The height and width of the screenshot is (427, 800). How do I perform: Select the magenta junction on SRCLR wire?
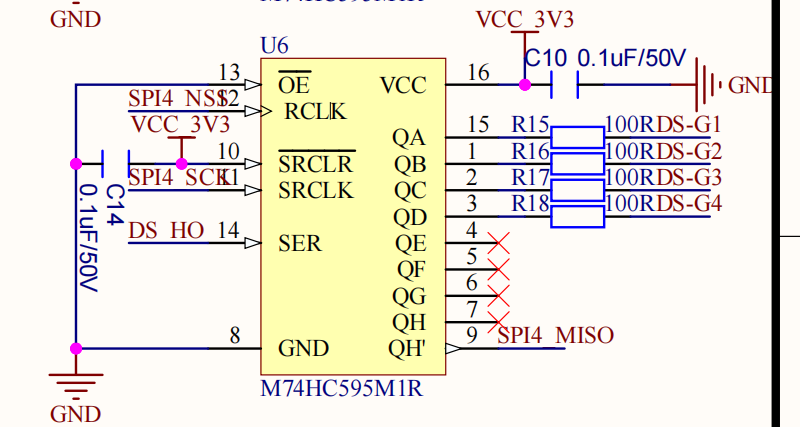181,164
